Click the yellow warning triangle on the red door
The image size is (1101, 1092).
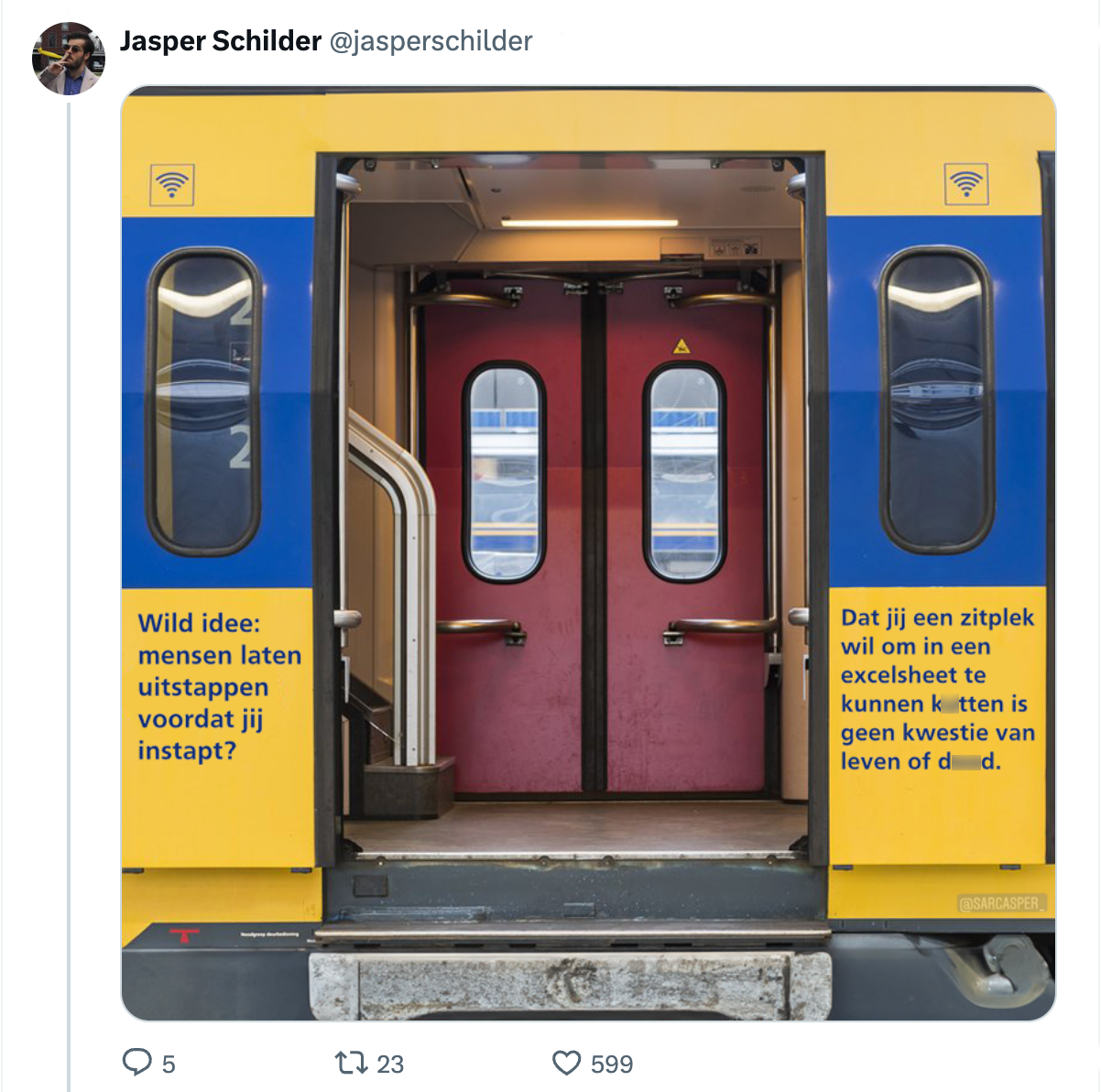[x=681, y=346]
